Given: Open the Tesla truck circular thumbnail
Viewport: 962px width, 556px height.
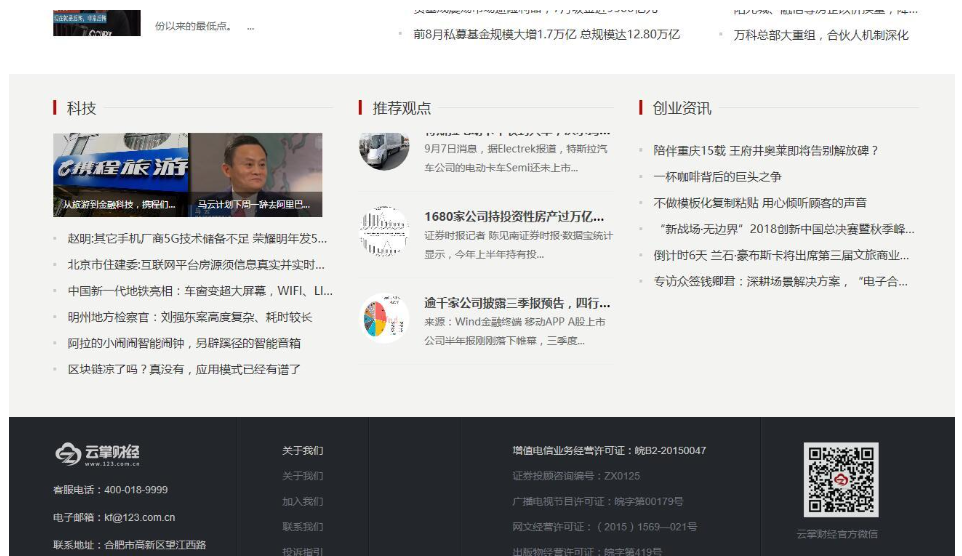Looking at the screenshot, I should tap(384, 150).
